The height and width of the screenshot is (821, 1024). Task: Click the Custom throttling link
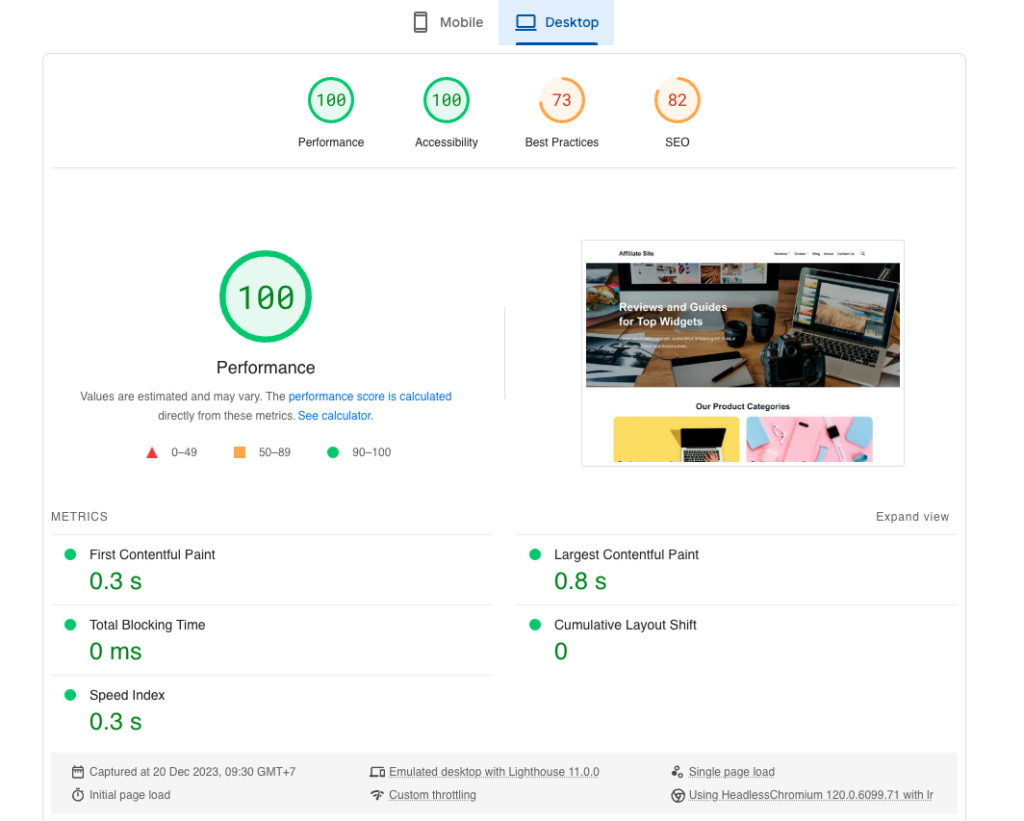click(432, 794)
